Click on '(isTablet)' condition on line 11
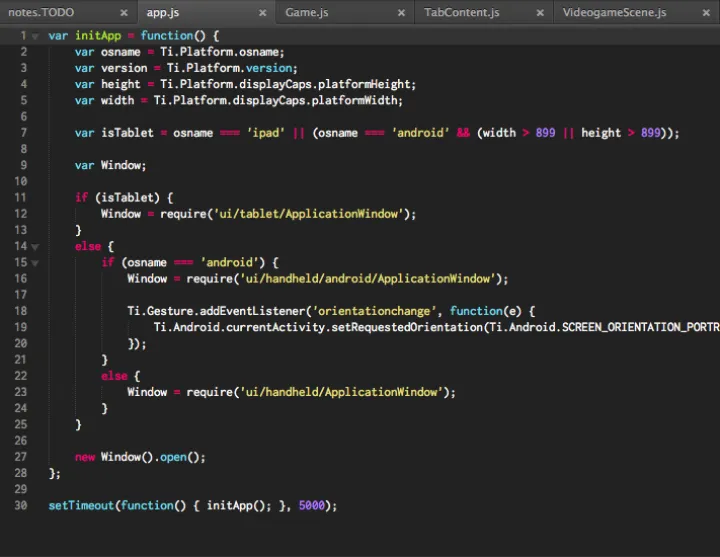This screenshot has width=720, height=557. click(x=127, y=197)
